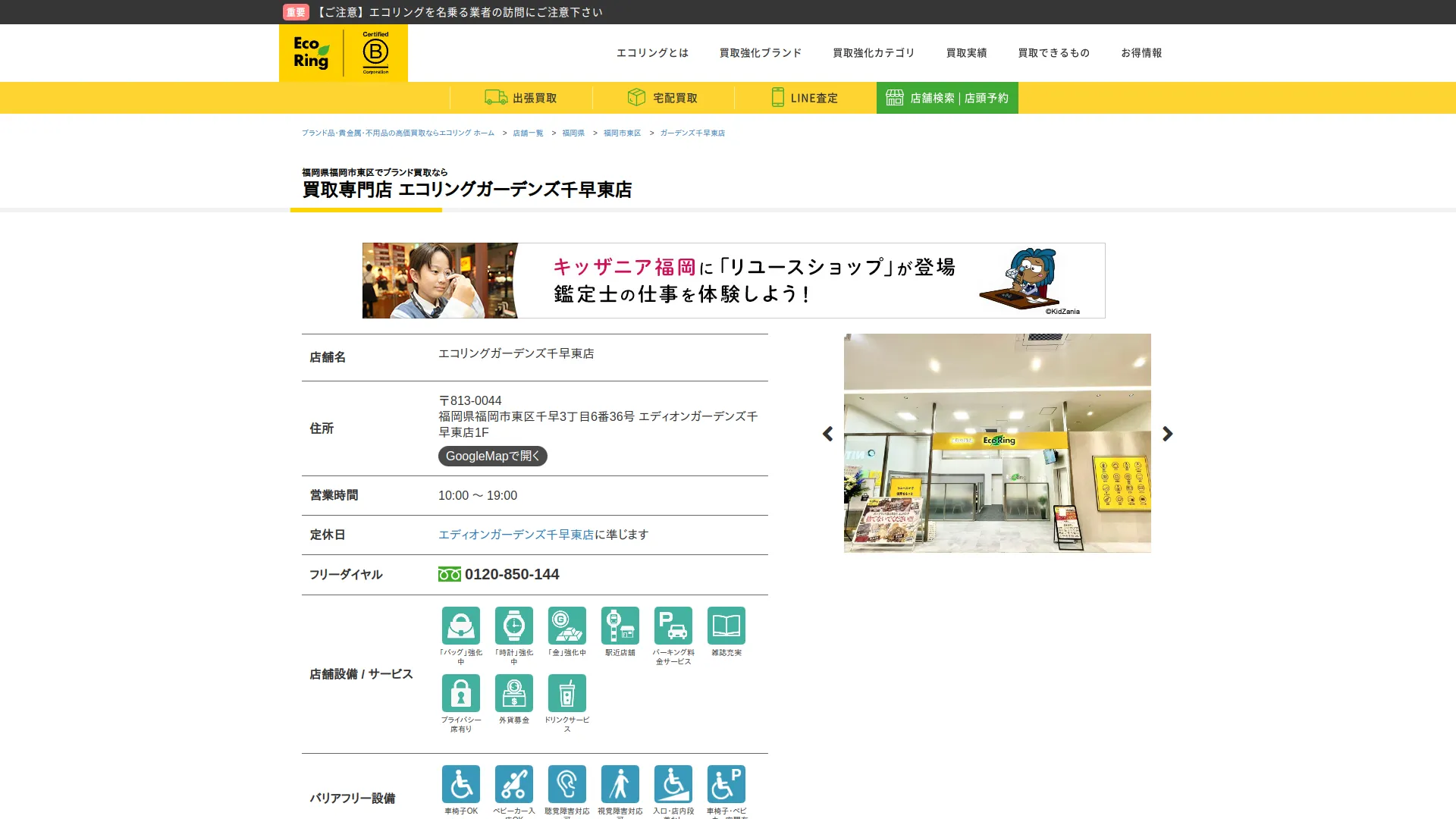This screenshot has height=819, width=1456.
Task: Click the 「バッグ」強化中 bag icon
Action: [x=461, y=626]
